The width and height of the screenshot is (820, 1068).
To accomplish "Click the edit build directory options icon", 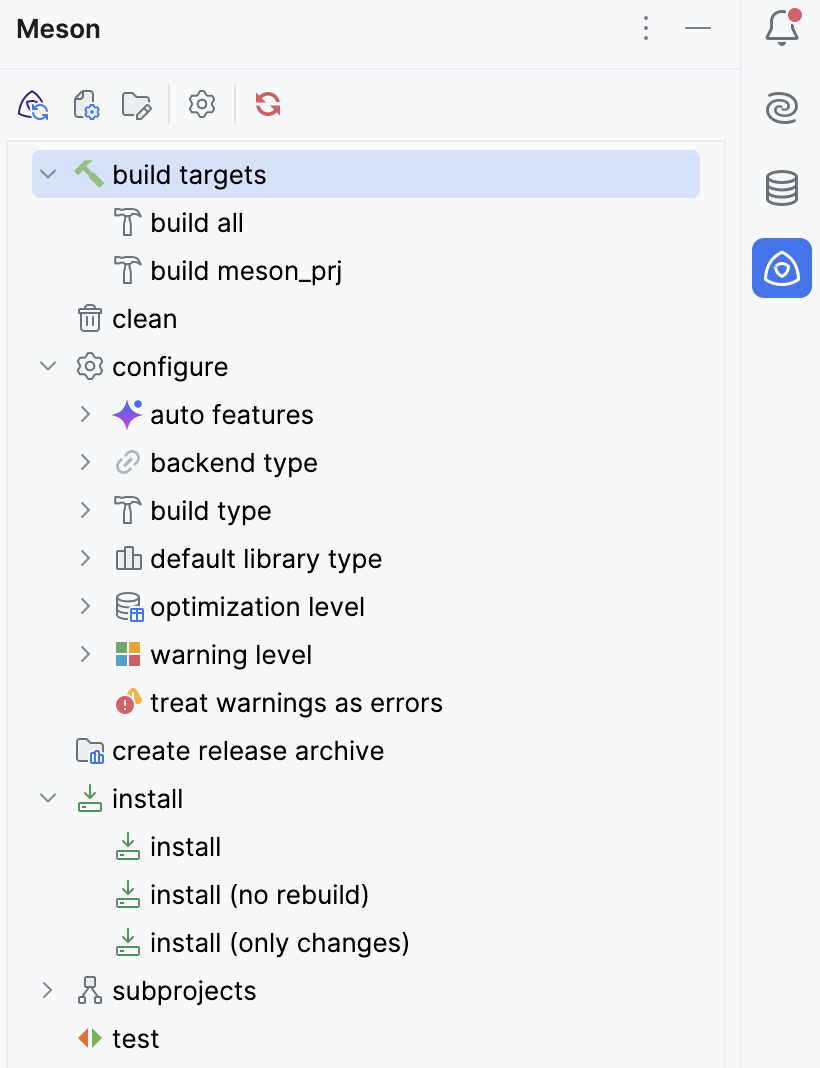I will point(137,104).
